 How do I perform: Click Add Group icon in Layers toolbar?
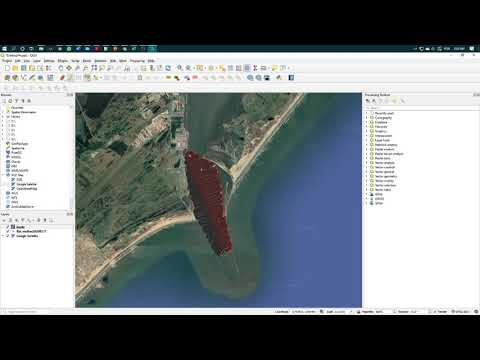(10, 220)
